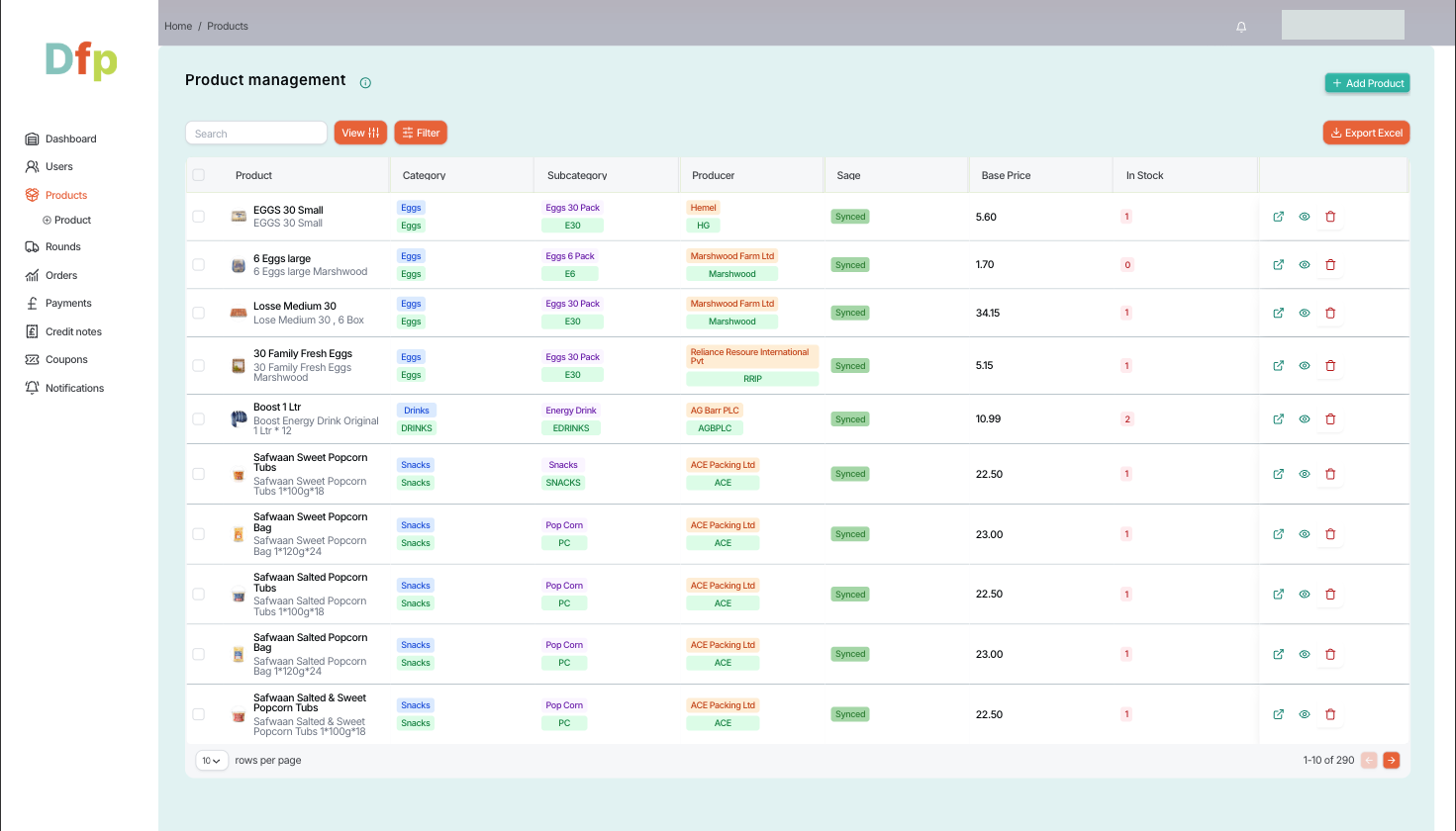Screen dimensions: 1456x831
Task: Open Coupons in the sidebar
Action: pos(66,360)
